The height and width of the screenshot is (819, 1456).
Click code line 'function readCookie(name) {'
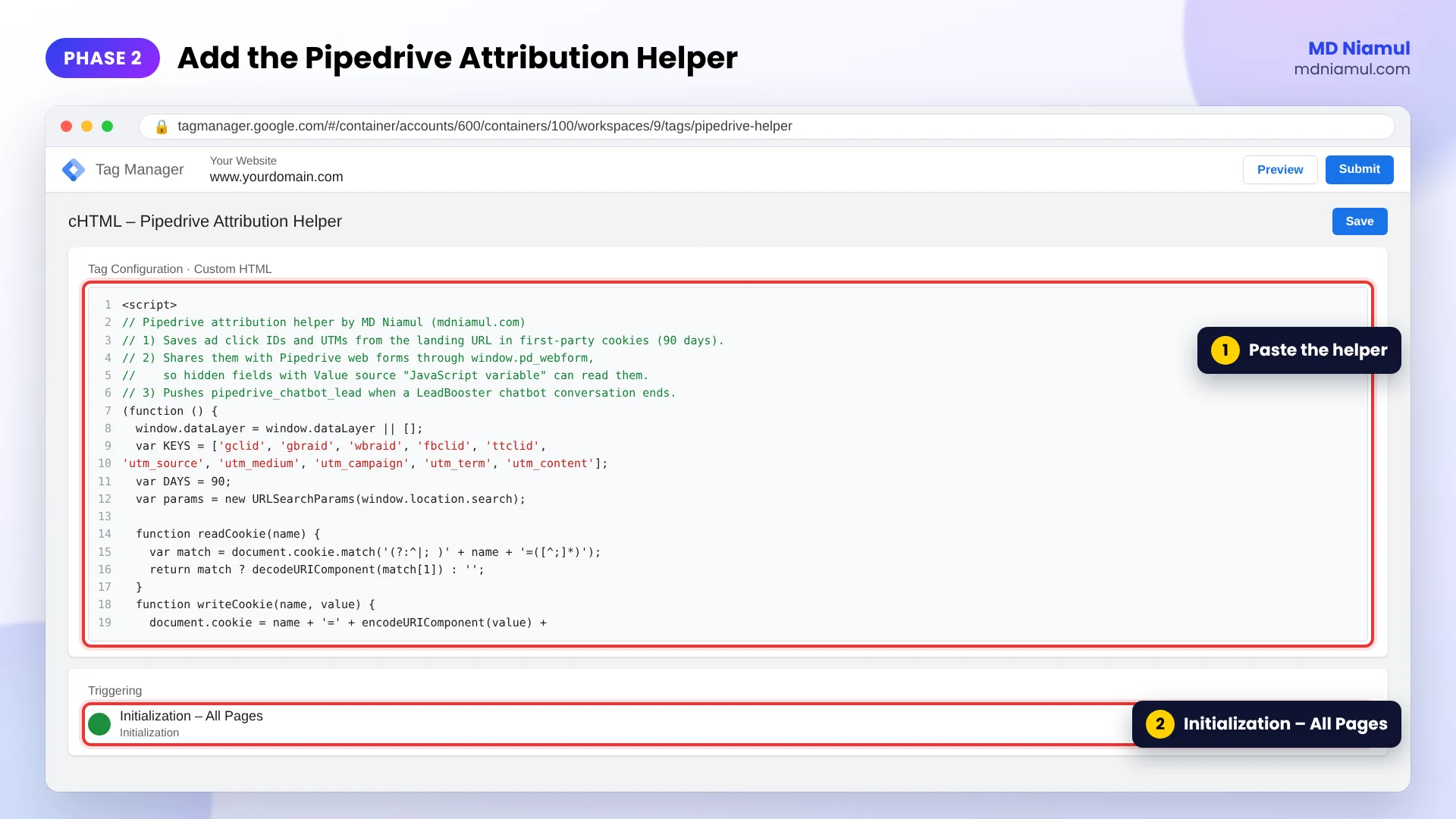pyautogui.click(x=228, y=534)
